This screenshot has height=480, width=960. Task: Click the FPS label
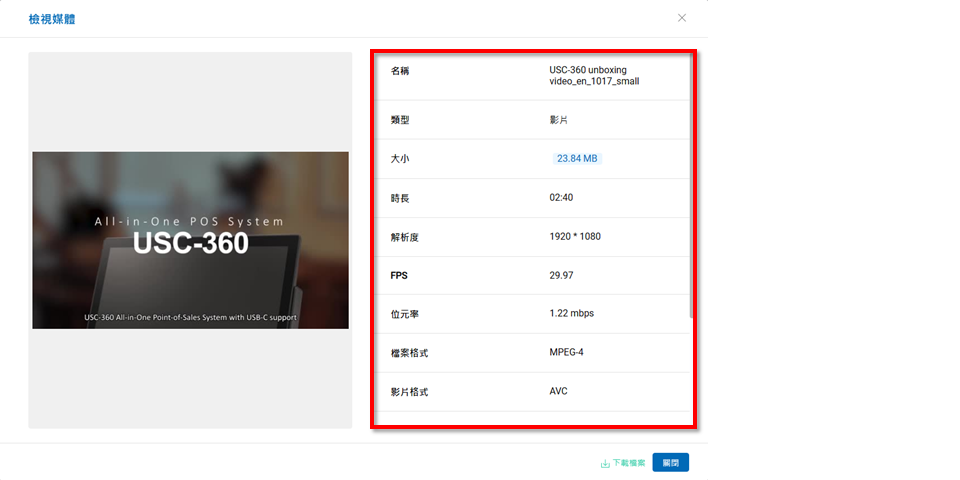pos(399,276)
